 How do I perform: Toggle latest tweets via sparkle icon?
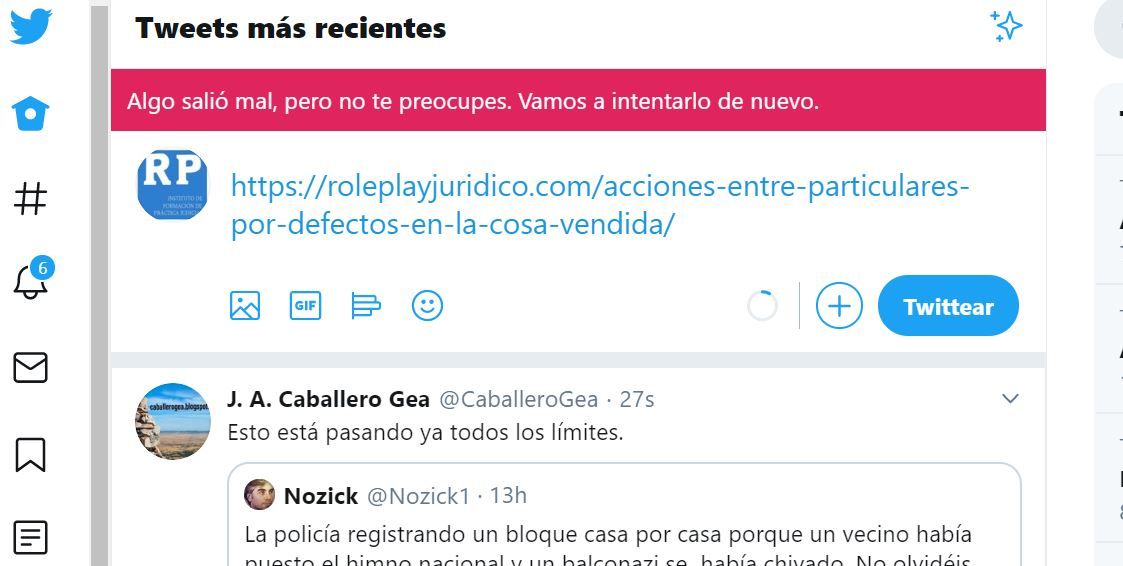[x=1006, y=27]
